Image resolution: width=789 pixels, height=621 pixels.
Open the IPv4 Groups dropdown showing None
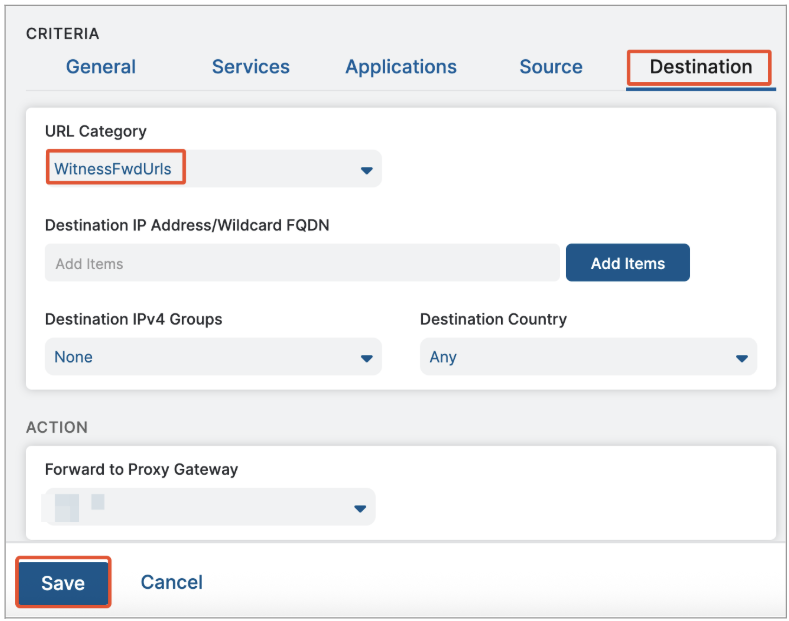tap(200, 357)
